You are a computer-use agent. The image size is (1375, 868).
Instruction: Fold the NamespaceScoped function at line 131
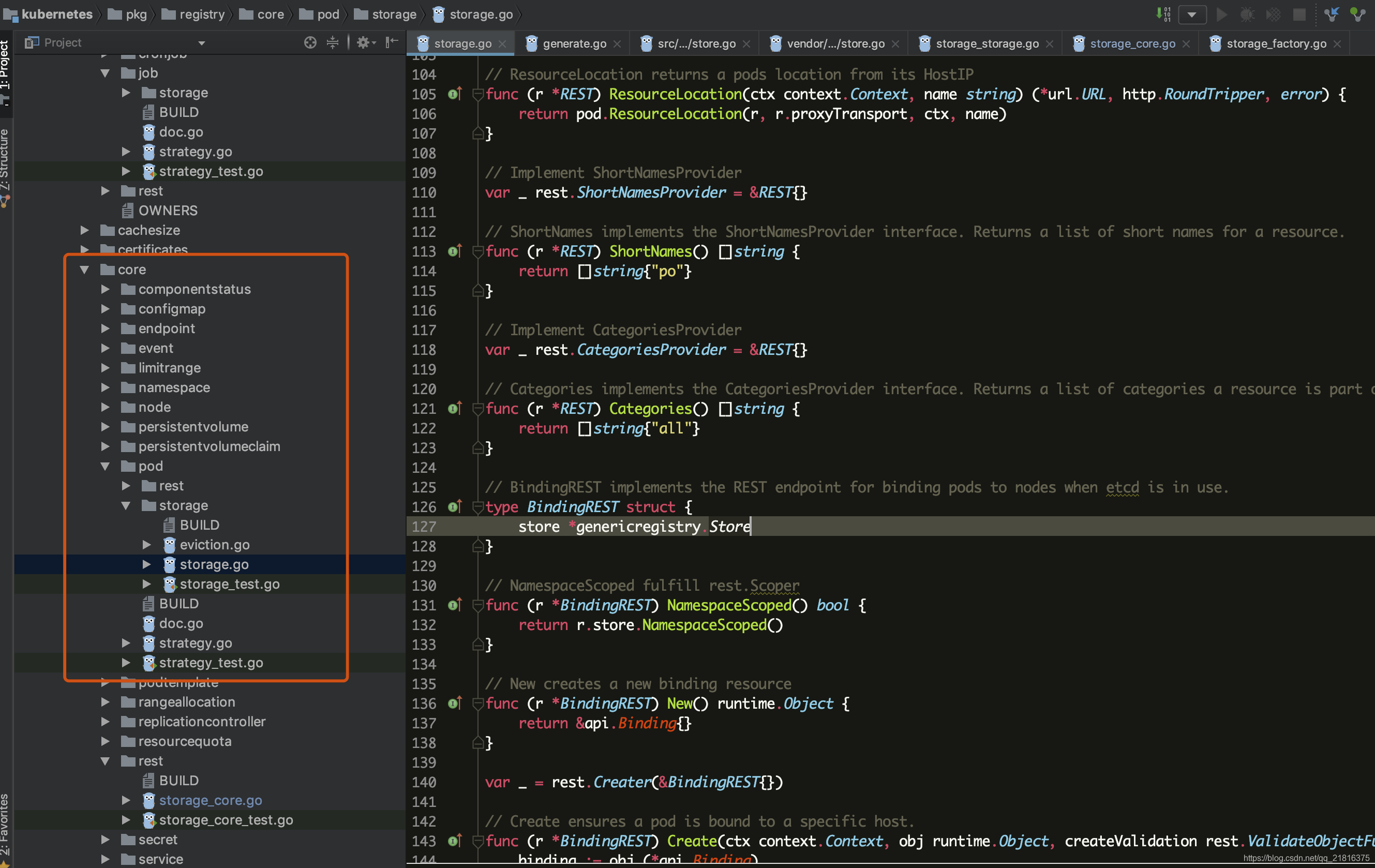coord(478,606)
